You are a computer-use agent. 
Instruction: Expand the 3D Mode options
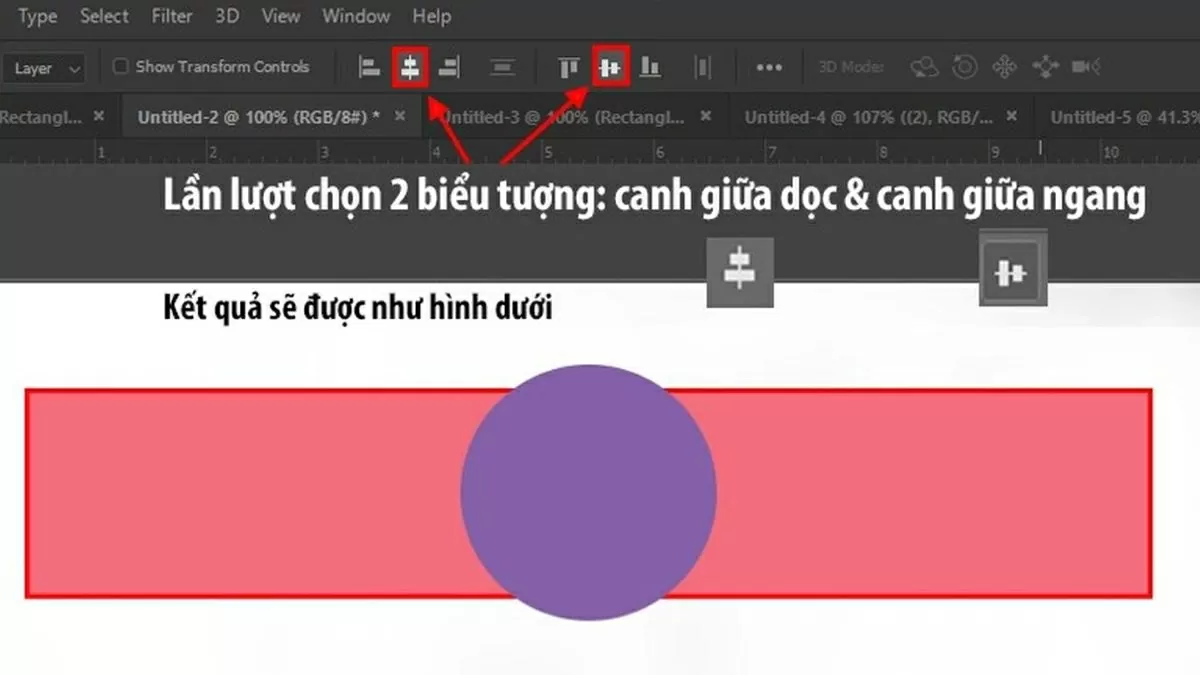[x=850, y=66]
